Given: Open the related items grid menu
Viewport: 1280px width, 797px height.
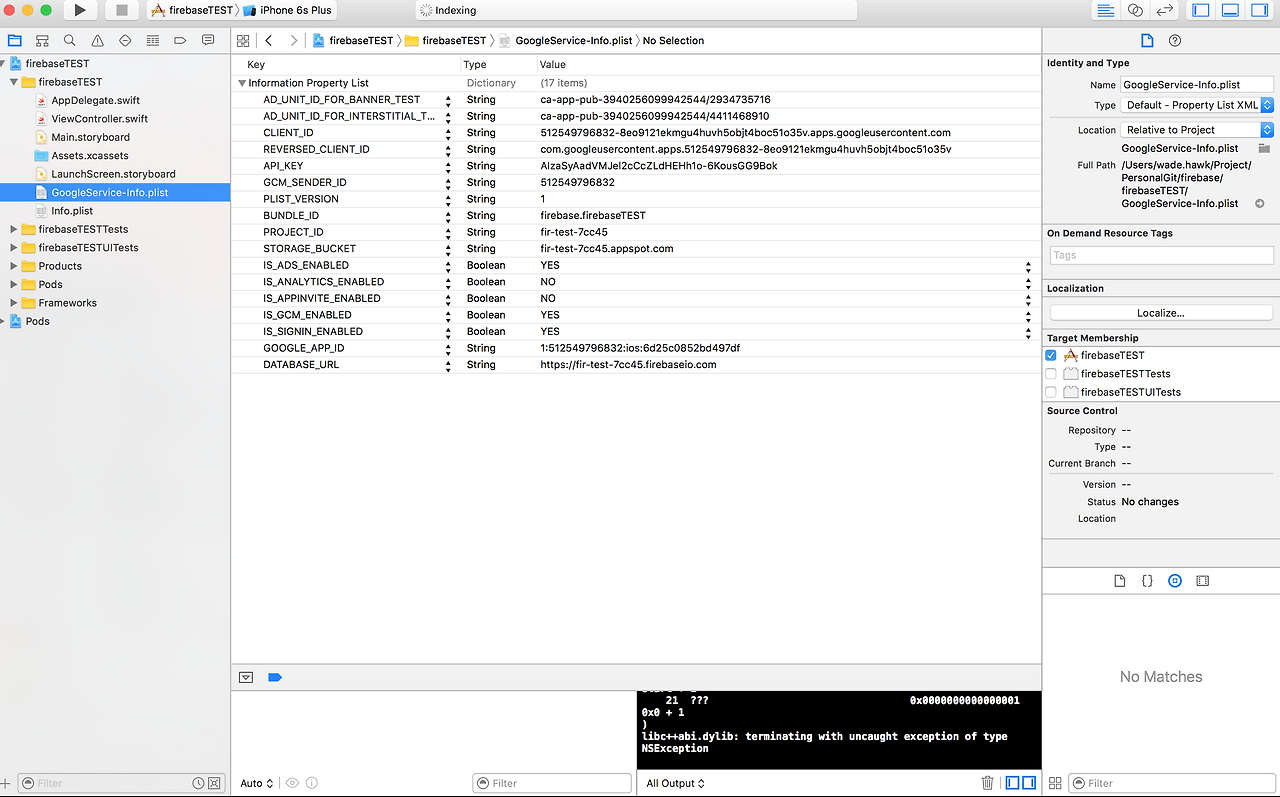Looking at the screenshot, I should [243, 41].
